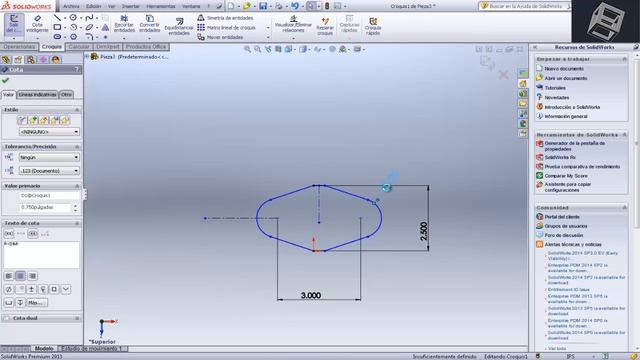Select the sketch Fillet tool

[89, 37]
